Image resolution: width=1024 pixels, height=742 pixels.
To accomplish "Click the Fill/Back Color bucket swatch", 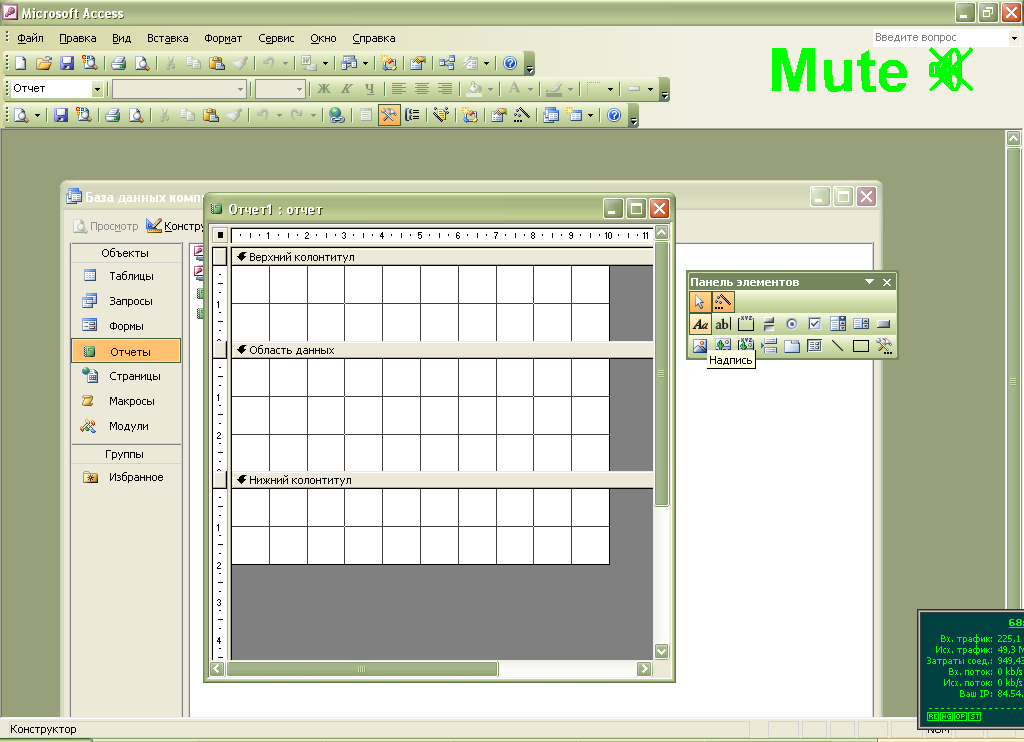I will pos(475,89).
